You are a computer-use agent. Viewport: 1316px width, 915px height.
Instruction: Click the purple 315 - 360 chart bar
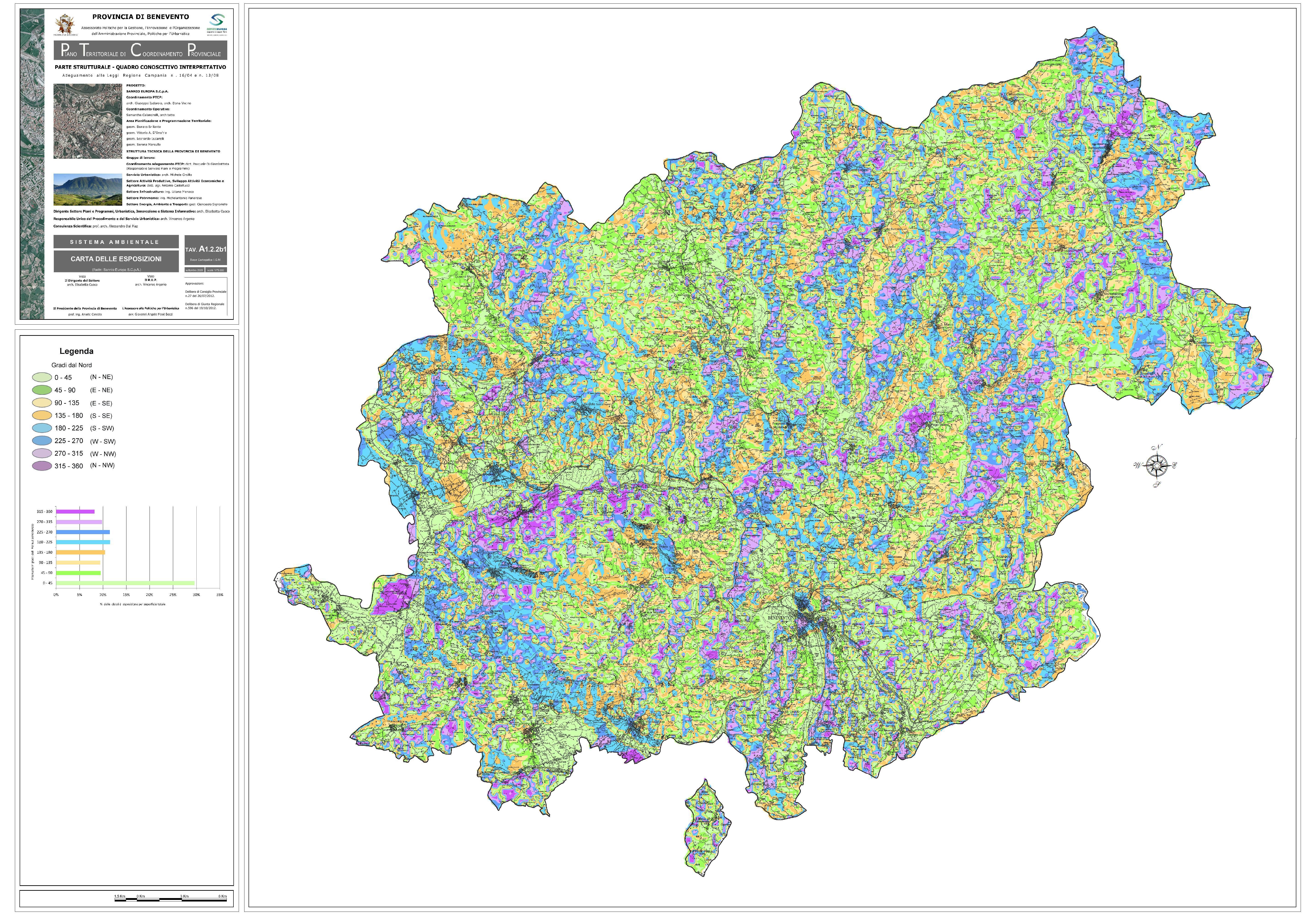75,512
